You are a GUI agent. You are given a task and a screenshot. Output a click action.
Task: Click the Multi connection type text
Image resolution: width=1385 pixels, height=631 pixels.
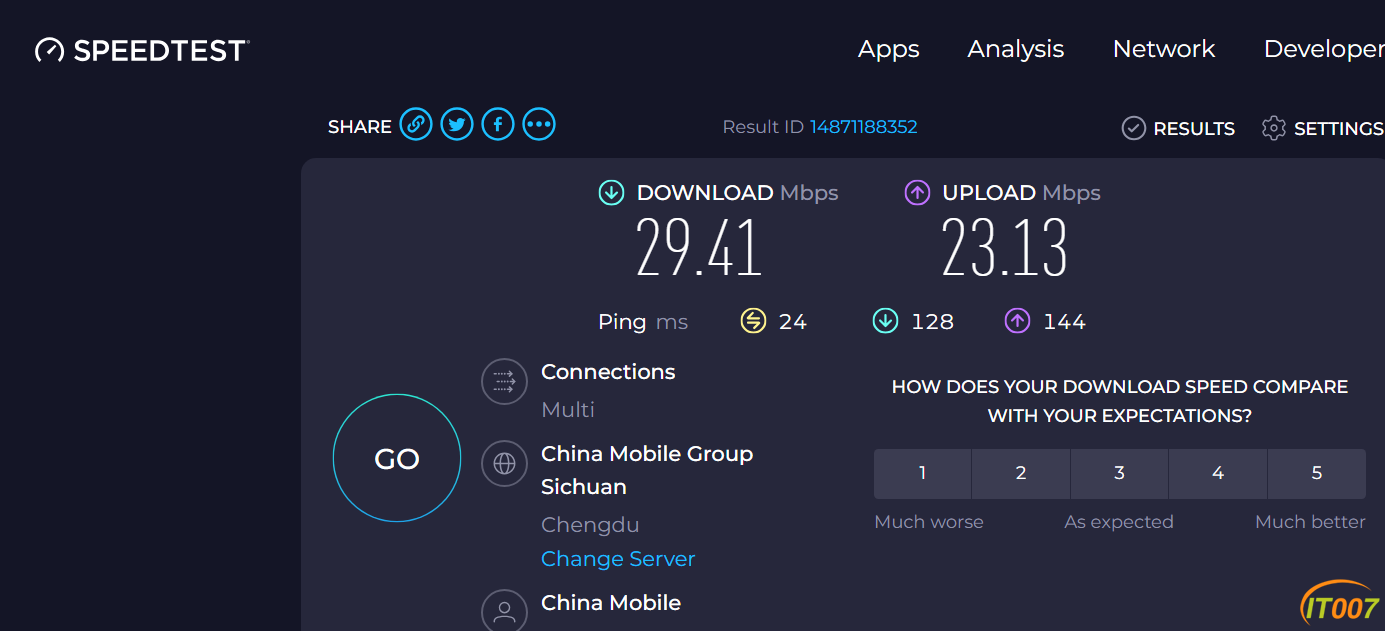pos(568,409)
